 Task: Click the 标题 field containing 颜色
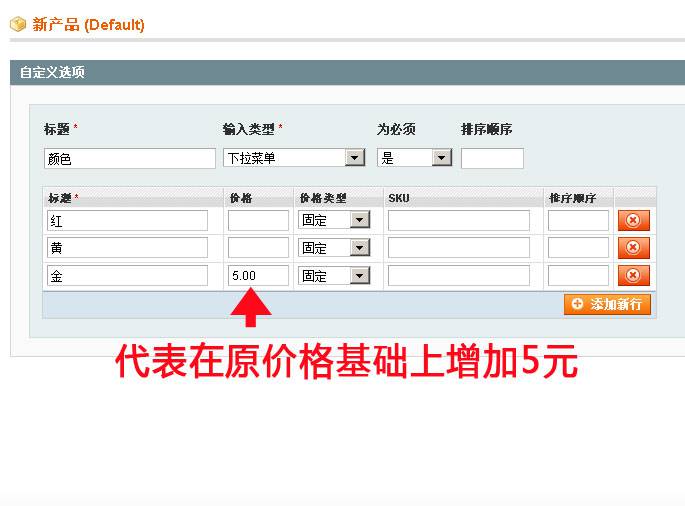click(x=130, y=158)
